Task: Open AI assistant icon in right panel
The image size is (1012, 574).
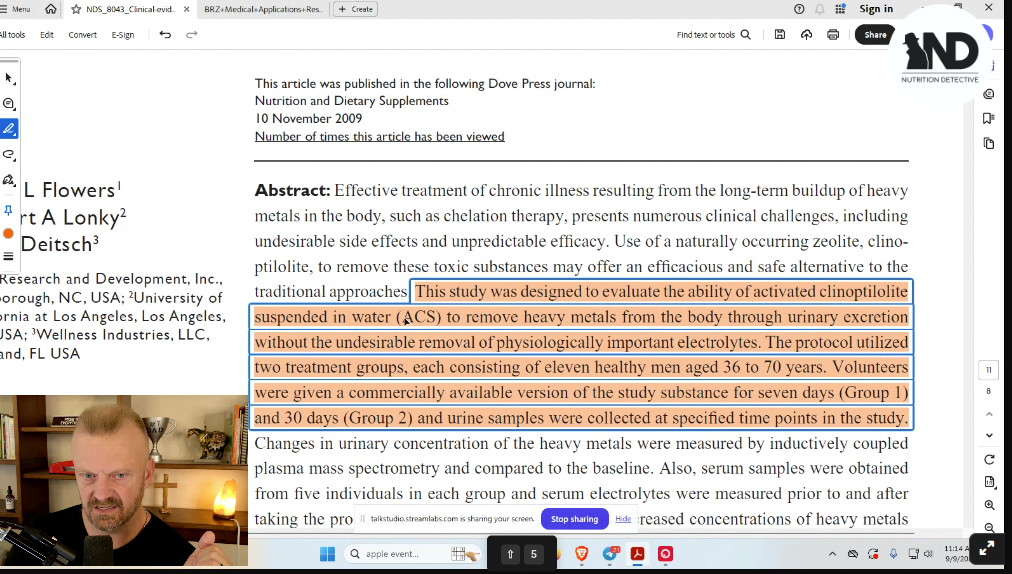Action: pyautogui.click(x=989, y=94)
